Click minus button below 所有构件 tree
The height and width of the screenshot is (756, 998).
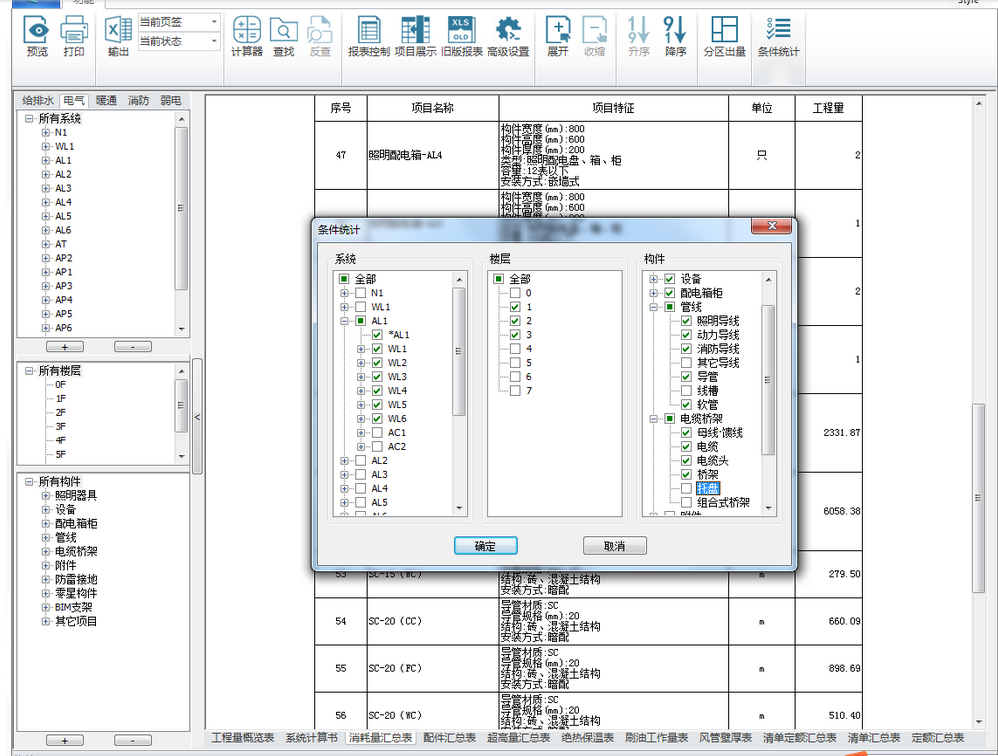132,740
